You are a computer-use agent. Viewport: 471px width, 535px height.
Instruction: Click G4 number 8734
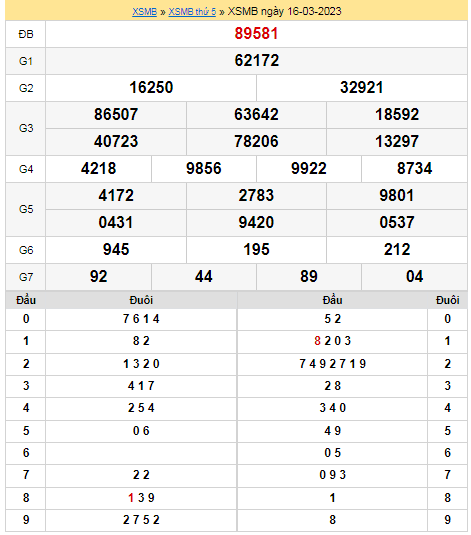(414, 168)
